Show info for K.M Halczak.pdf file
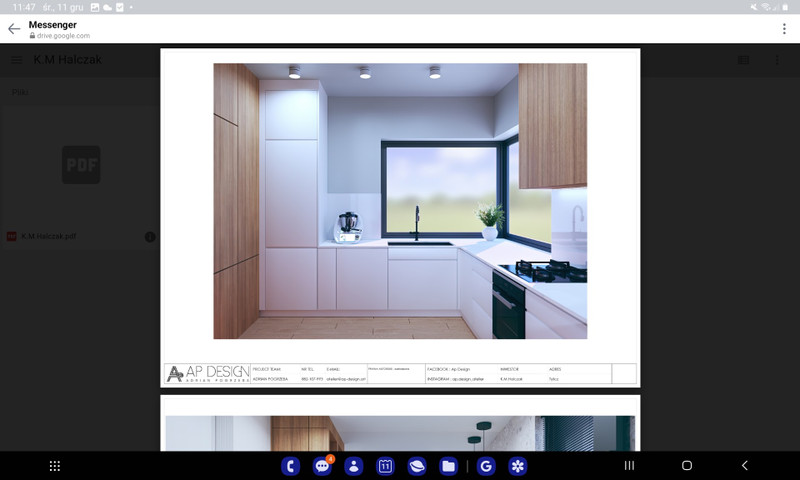The height and width of the screenshot is (480, 800). (150, 237)
